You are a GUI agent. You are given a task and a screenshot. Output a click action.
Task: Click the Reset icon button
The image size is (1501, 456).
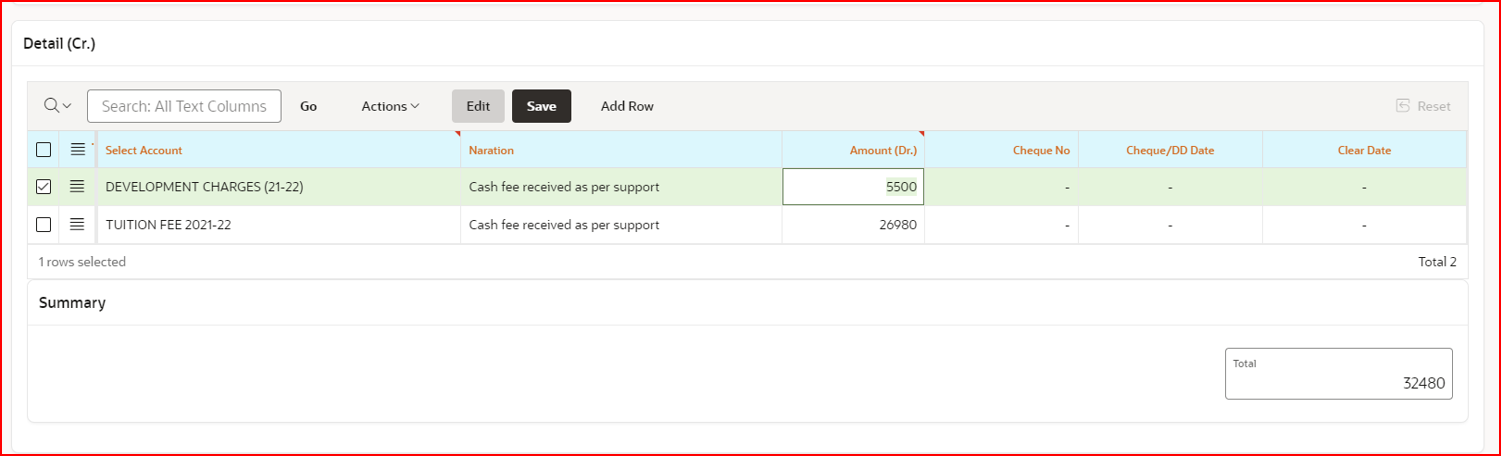pyautogui.click(x=1423, y=106)
